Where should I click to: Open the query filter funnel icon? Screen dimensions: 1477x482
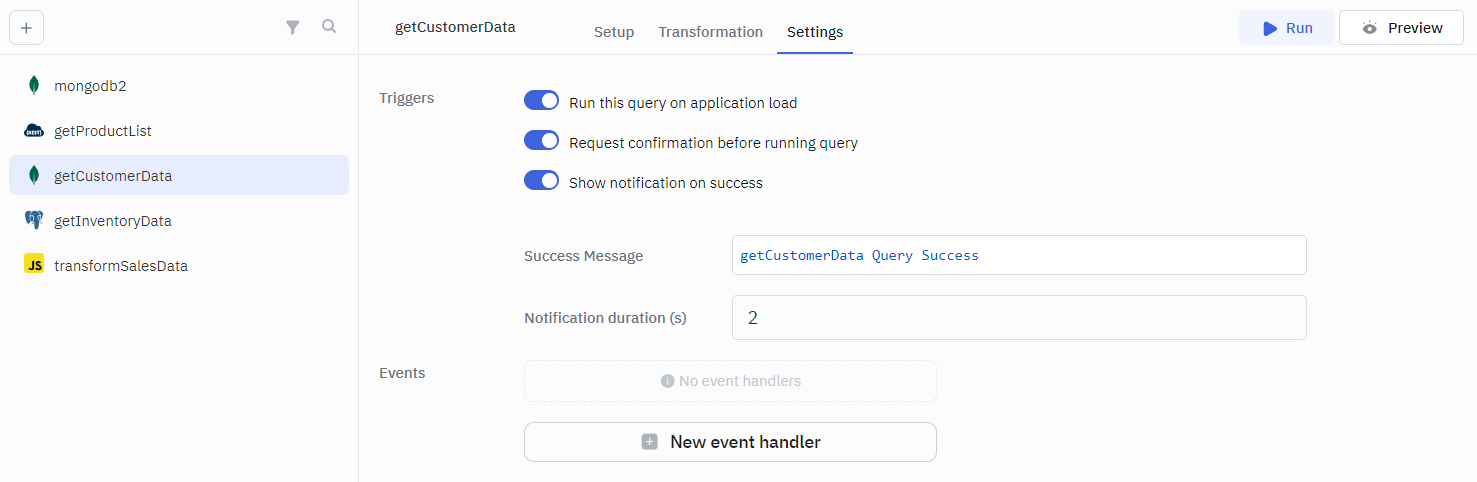(x=293, y=28)
